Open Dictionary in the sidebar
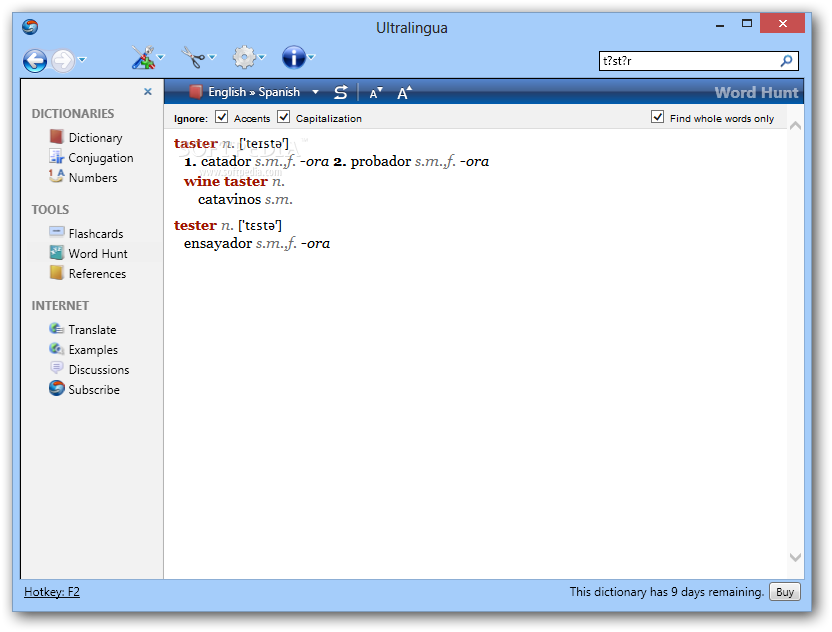Viewport: 832px width, 632px height. tap(96, 138)
